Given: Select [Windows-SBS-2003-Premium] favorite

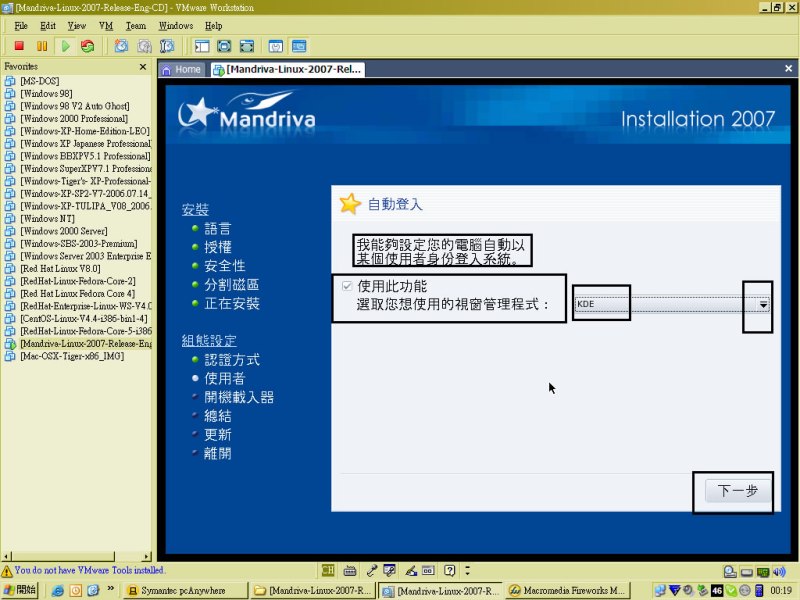Looking at the screenshot, I should click(79, 243).
